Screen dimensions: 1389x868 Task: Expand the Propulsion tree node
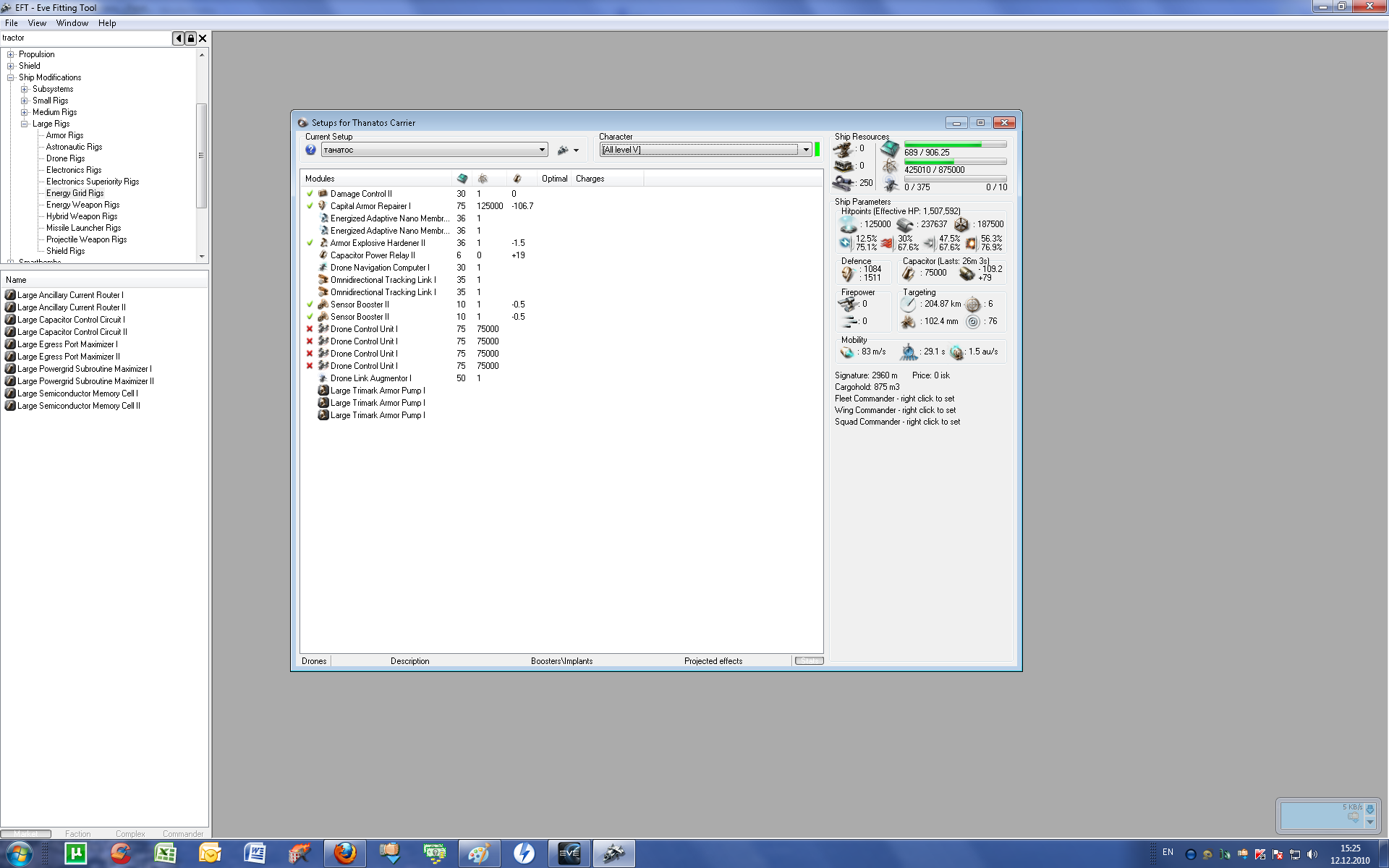coord(11,54)
